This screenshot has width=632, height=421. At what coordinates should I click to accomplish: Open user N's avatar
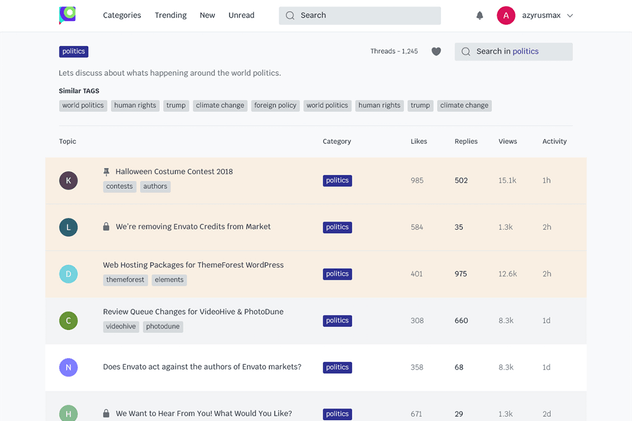pyautogui.click(x=69, y=367)
